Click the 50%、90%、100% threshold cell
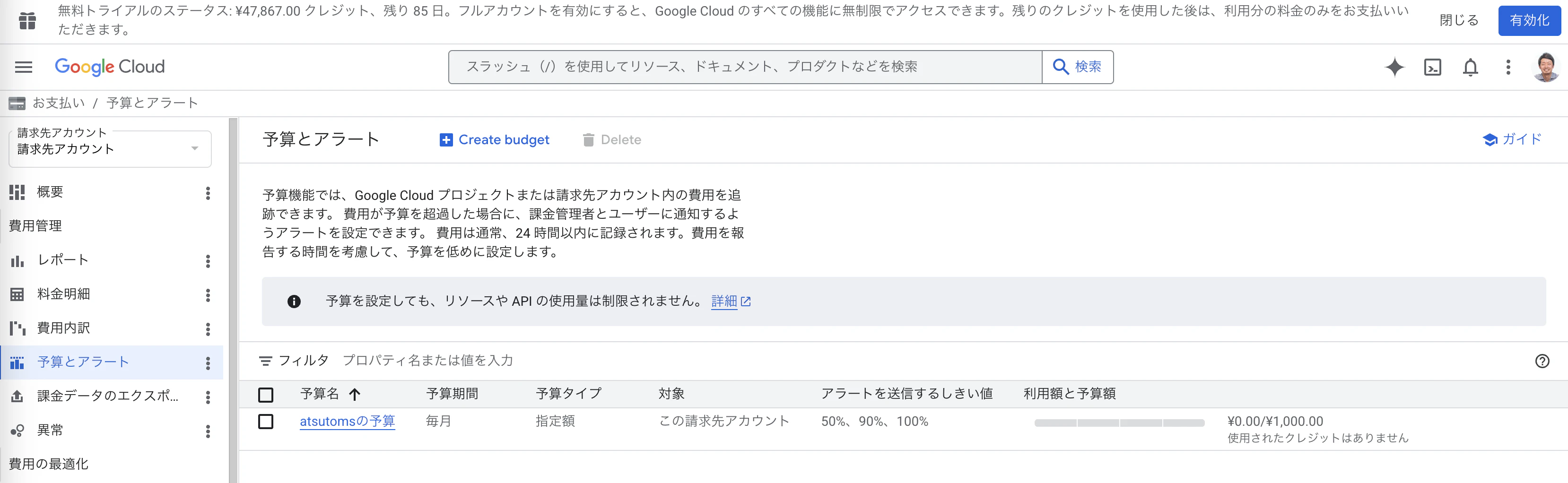 (875, 422)
